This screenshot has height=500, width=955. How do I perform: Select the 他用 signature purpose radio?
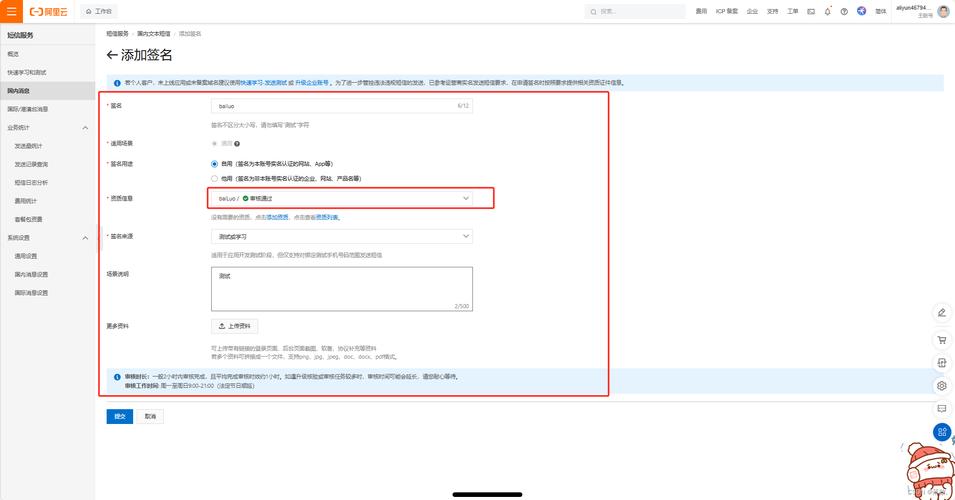(x=214, y=178)
